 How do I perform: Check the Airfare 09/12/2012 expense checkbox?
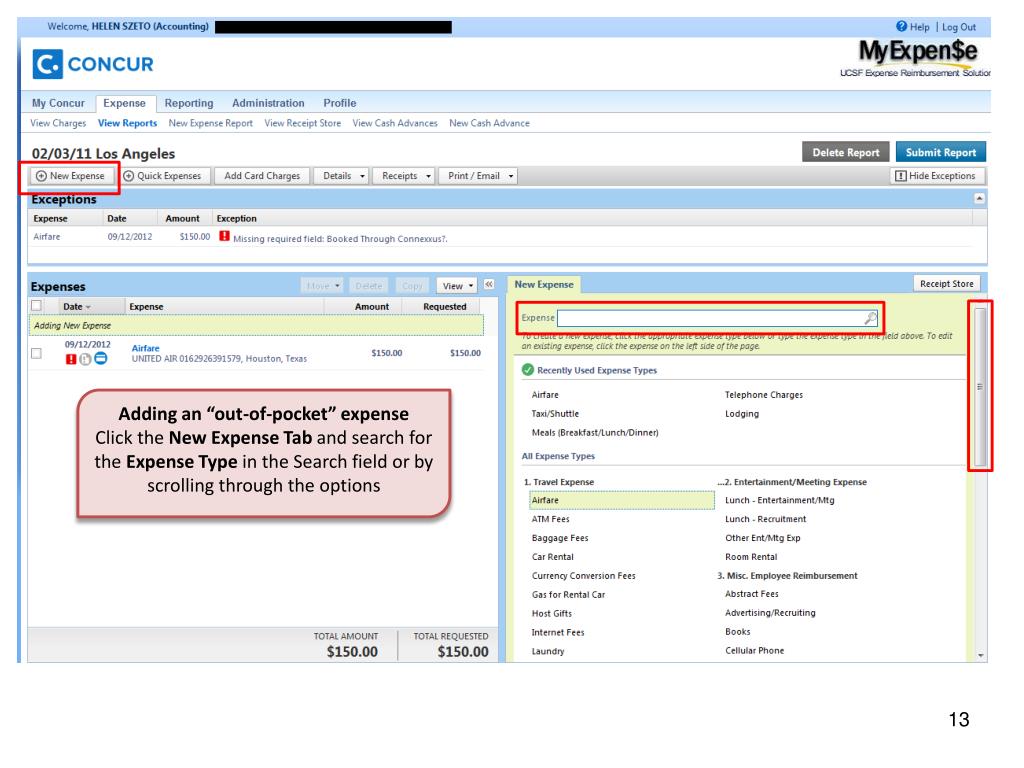coord(37,353)
